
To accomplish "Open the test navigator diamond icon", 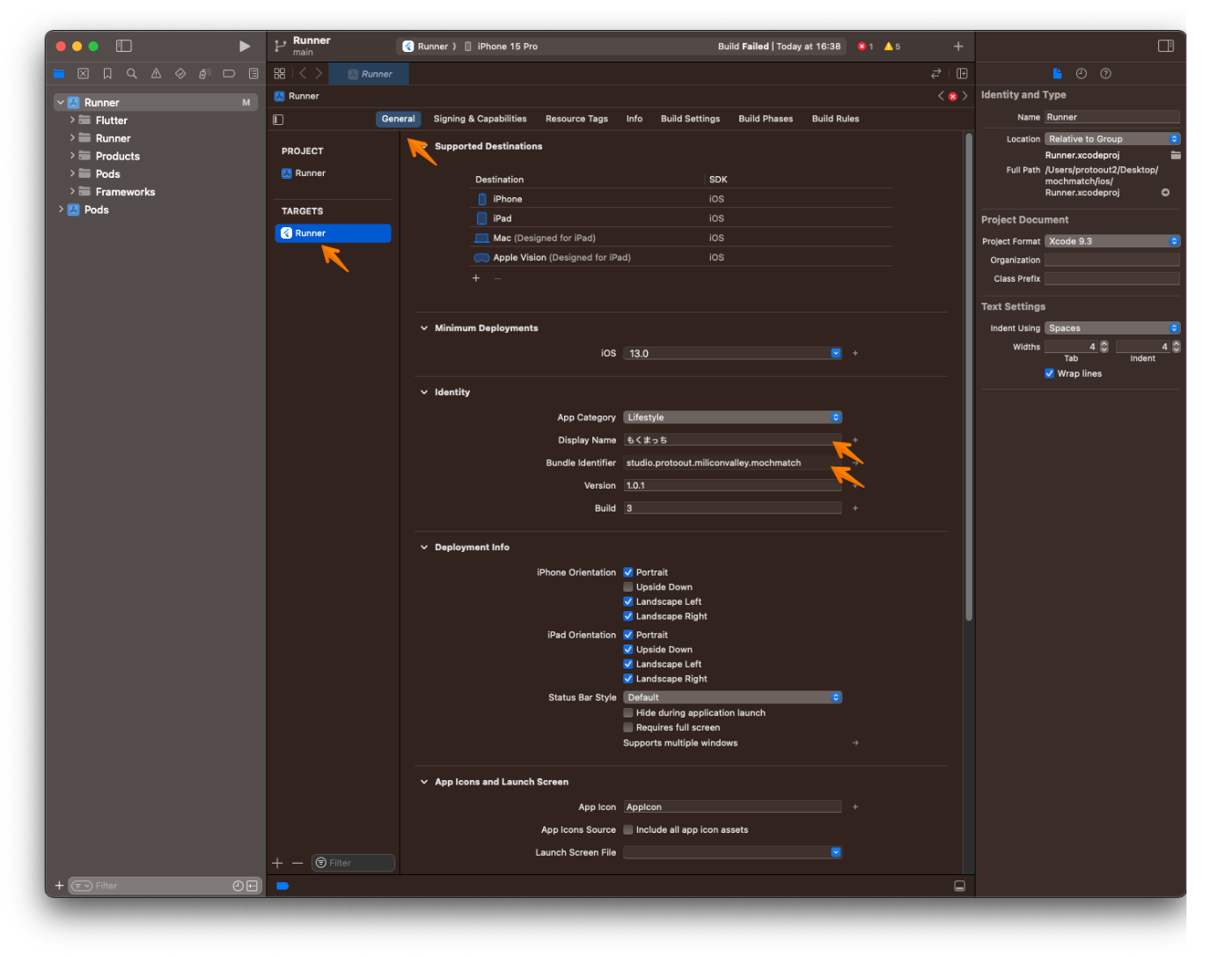I will tap(180, 74).
